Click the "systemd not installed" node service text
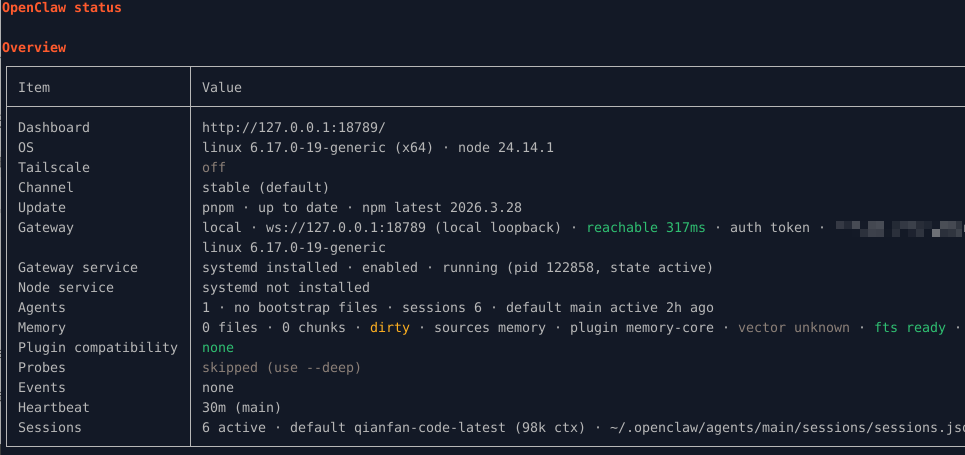The image size is (965, 455). pyautogui.click(x=285, y=287)
